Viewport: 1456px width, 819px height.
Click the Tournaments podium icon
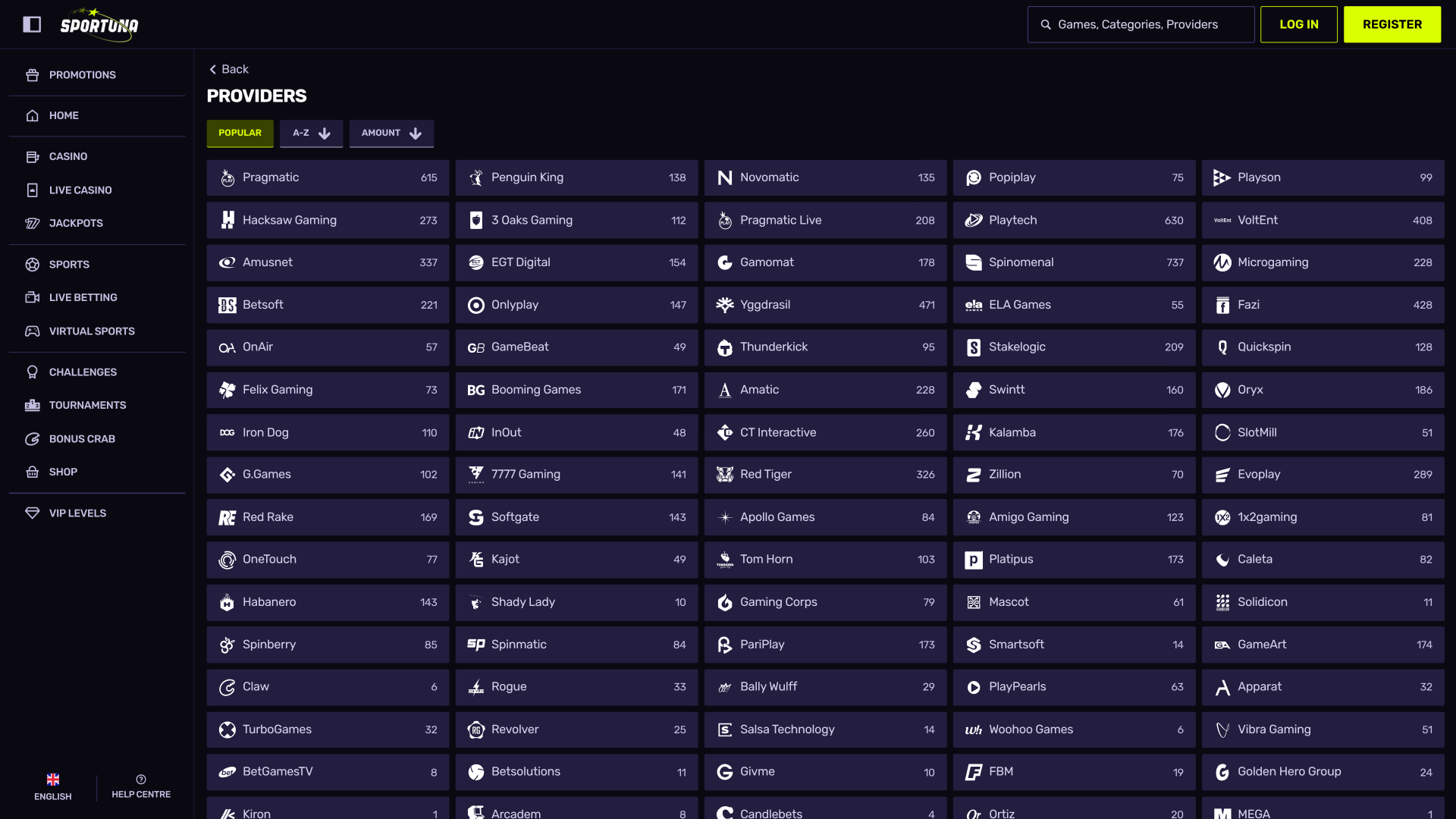tap(33, 405)
